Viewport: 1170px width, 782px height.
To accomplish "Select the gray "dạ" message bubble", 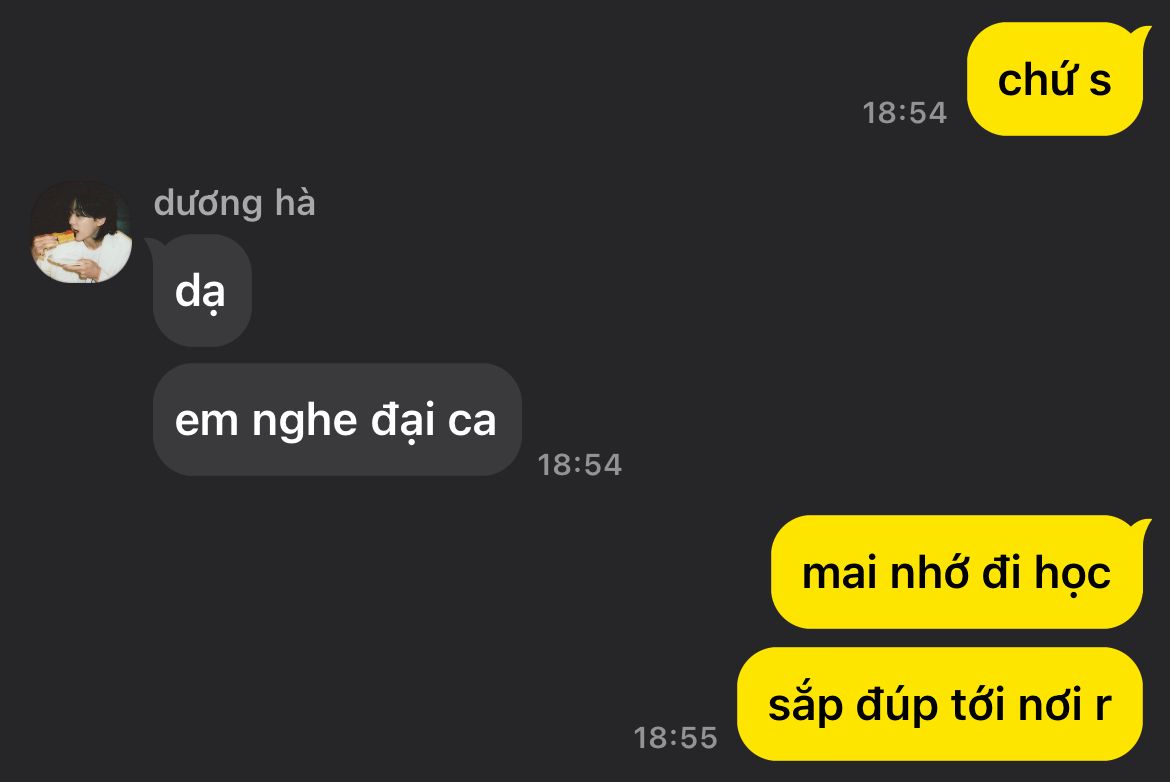I will 202,290.
